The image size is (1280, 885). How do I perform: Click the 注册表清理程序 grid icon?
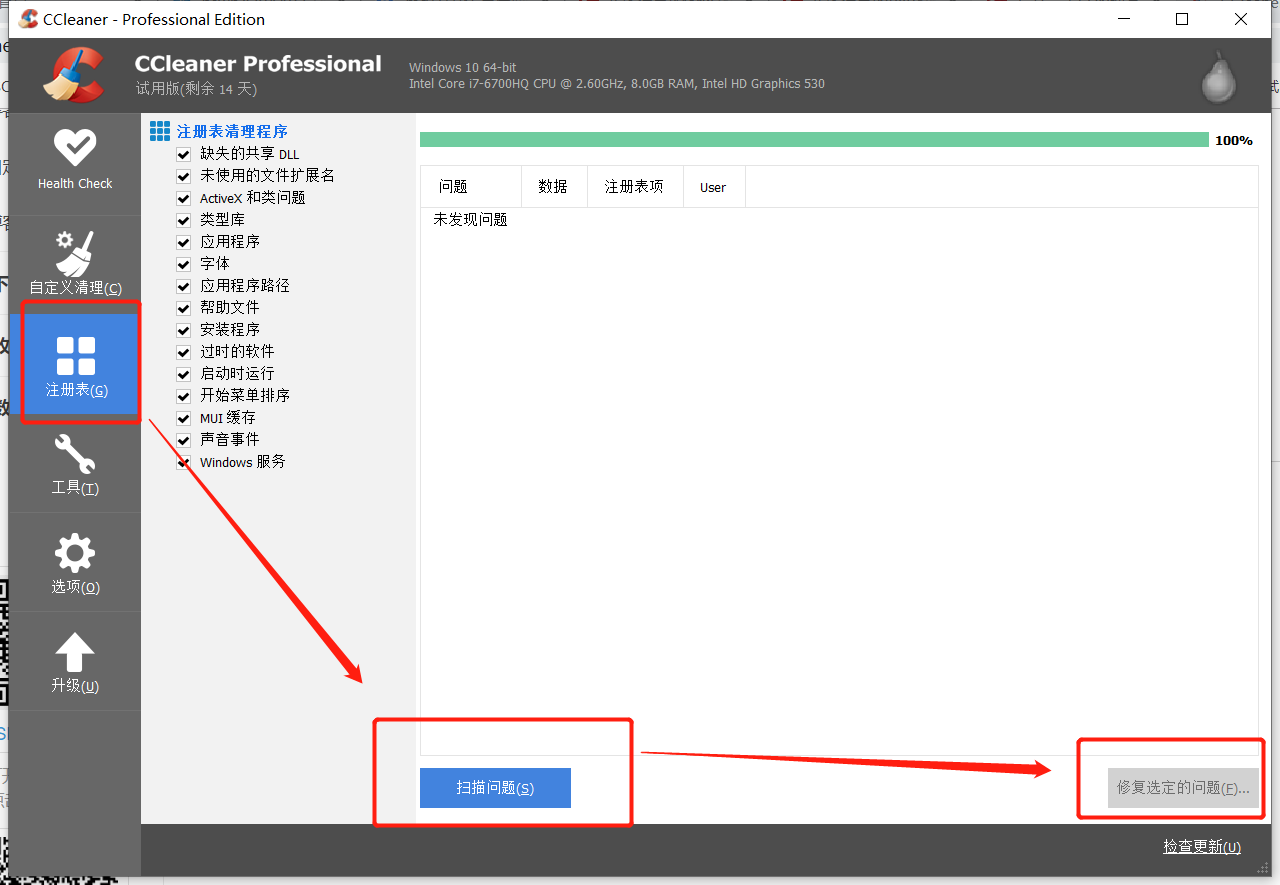[159, 130]
